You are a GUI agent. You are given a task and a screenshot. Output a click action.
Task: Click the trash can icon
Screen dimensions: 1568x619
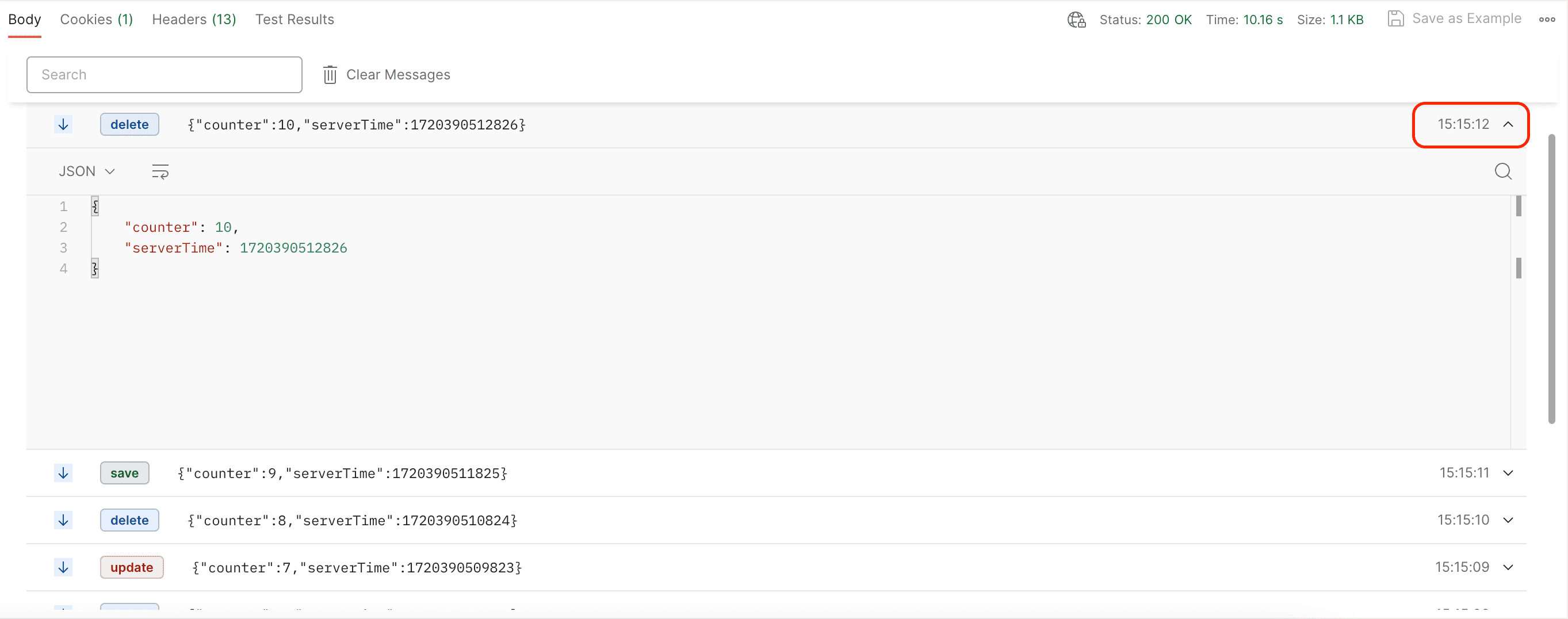[330, 75]
